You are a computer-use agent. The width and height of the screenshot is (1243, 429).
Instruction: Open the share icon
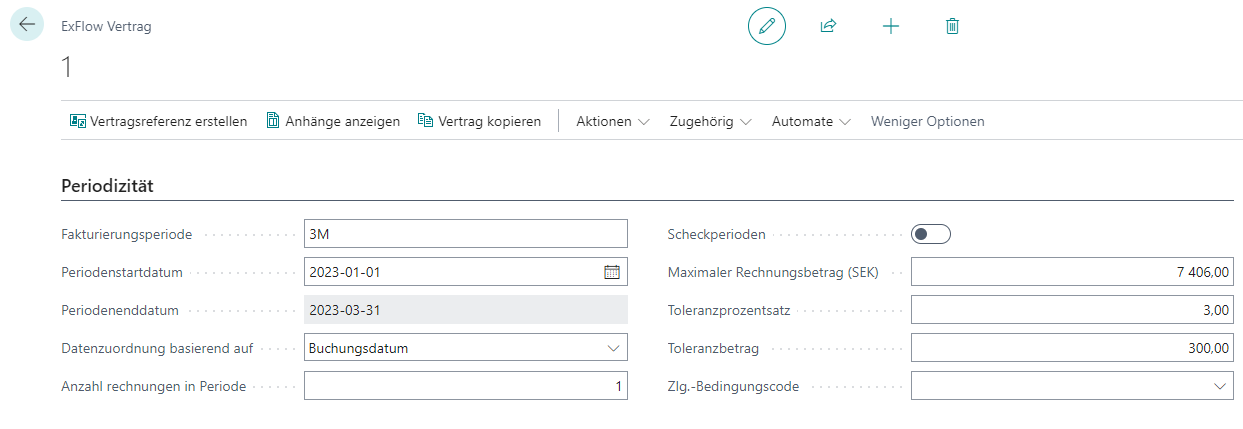[828, 26]
